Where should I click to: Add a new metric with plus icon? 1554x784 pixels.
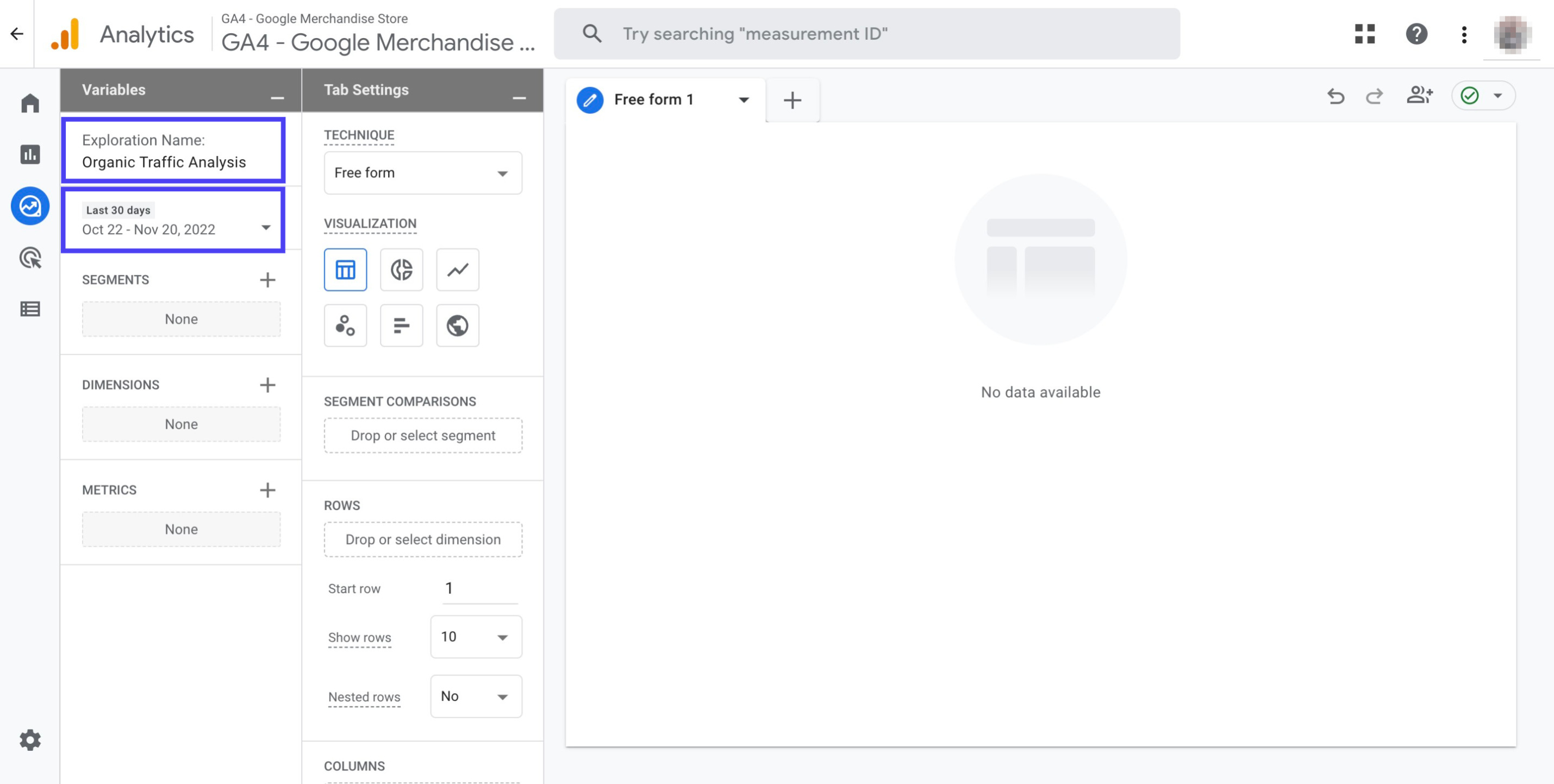(x=267, y=490)
